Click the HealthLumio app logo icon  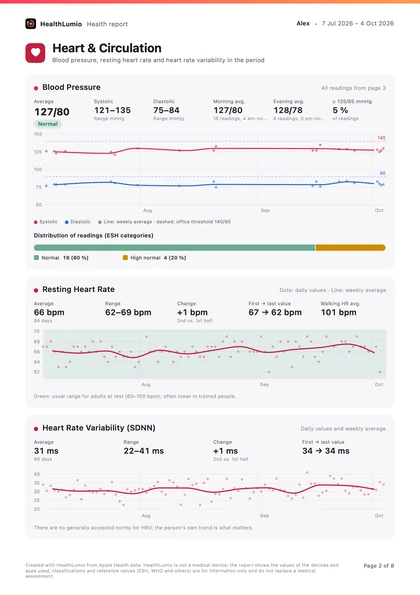(x=31, y=24)
